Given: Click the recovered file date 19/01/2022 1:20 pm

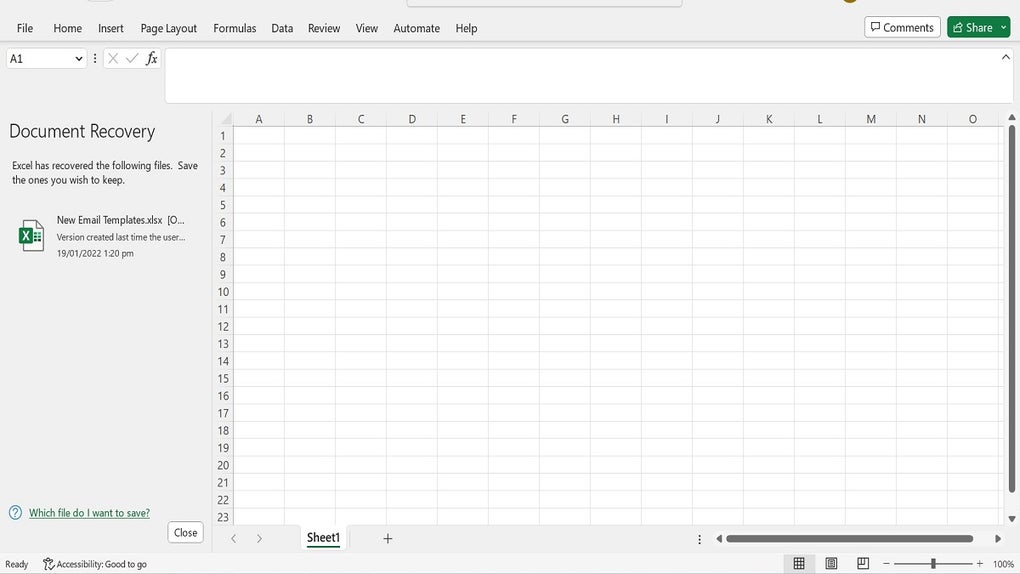Looking at the screenshot, I should click(95, 253).
